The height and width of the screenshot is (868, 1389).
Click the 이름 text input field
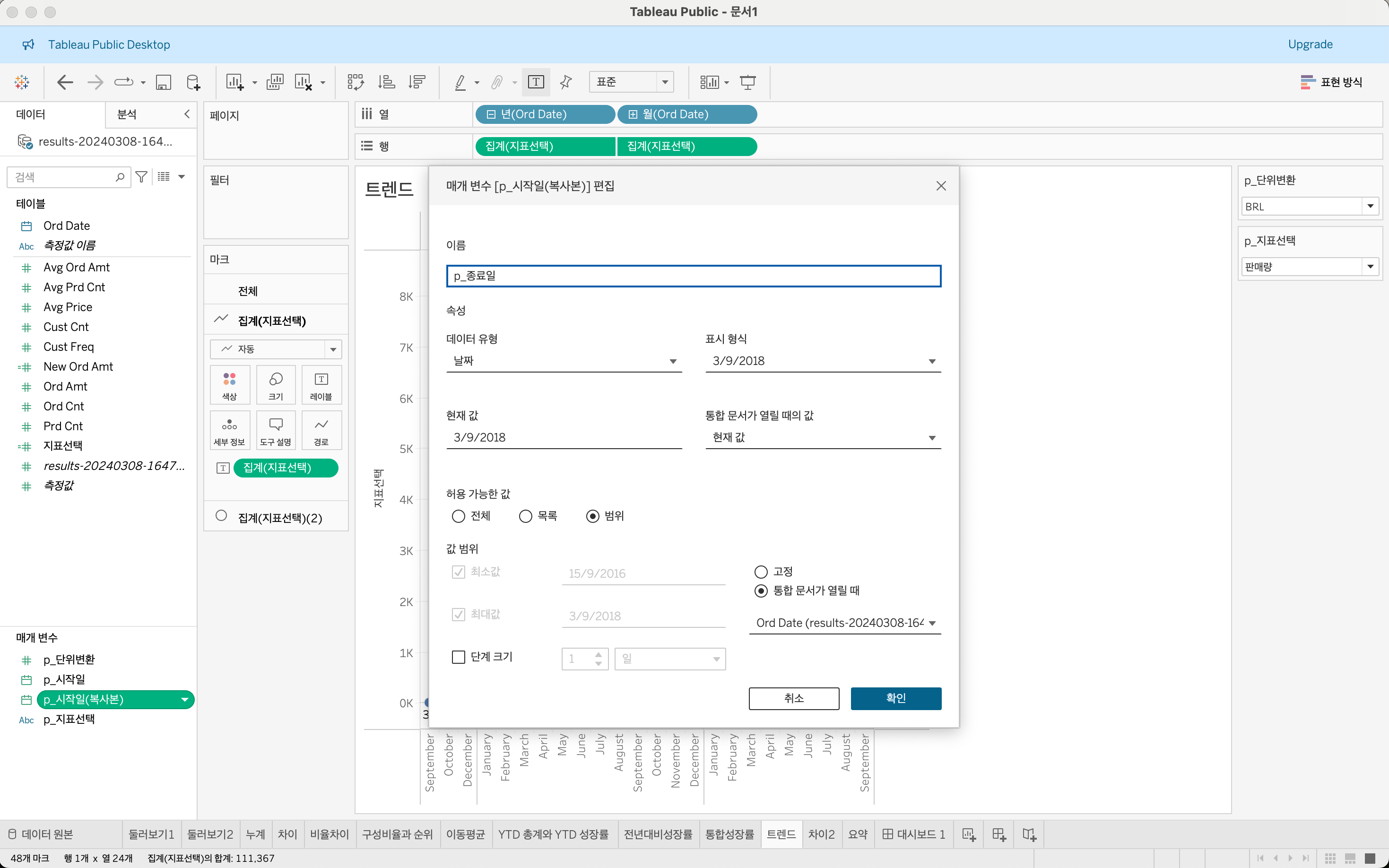694,276
